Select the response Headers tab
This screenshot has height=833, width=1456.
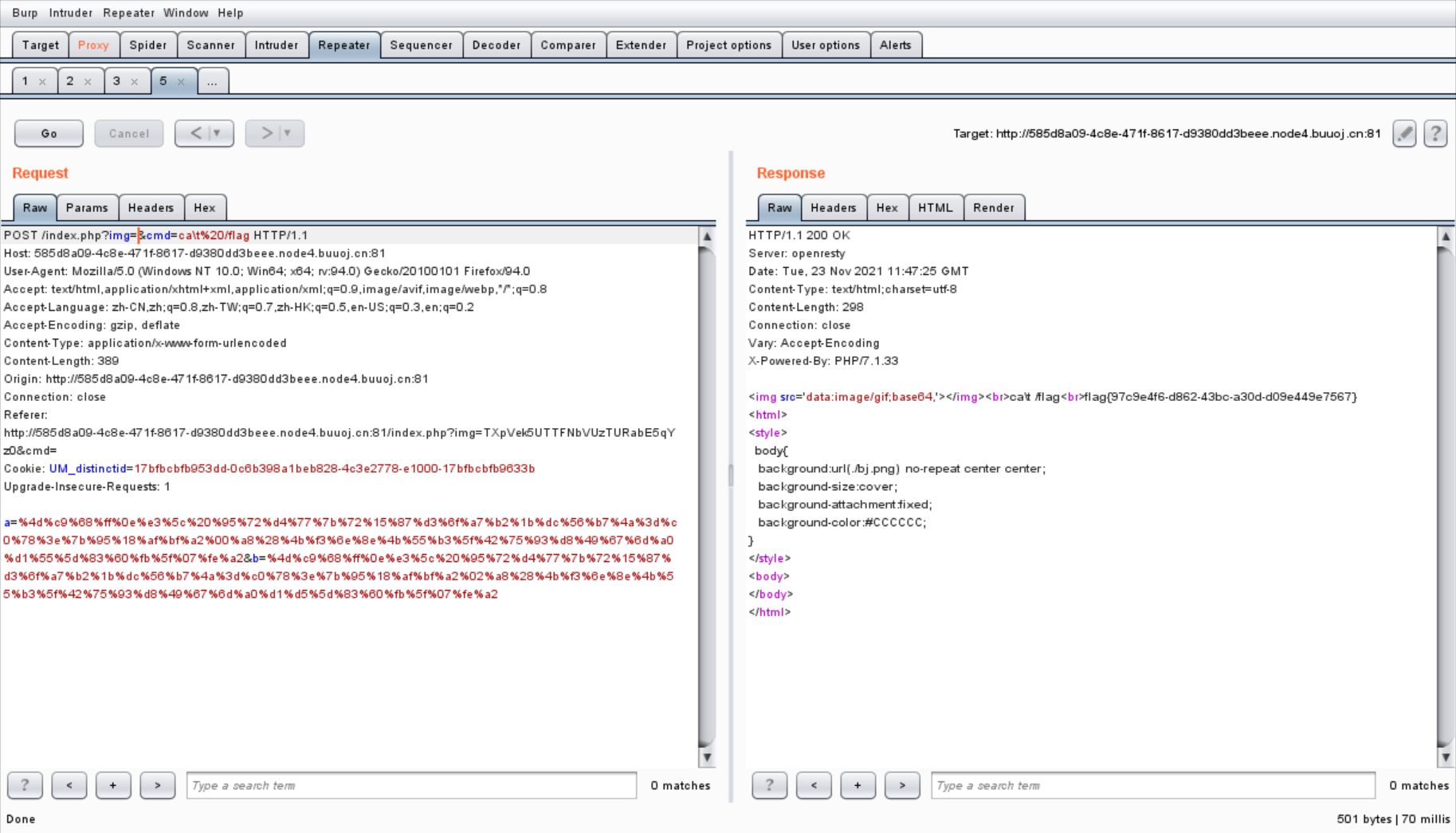[834, 207]
